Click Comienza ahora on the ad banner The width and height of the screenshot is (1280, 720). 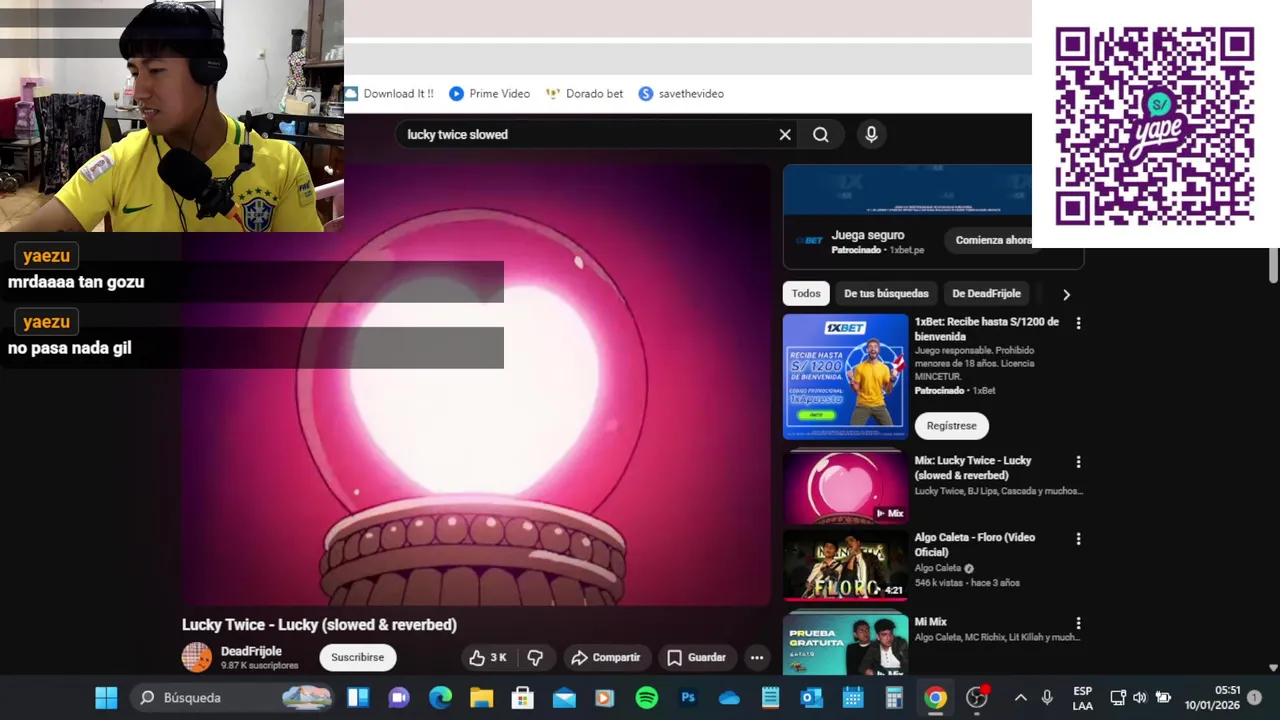click(x=993, y=240)
